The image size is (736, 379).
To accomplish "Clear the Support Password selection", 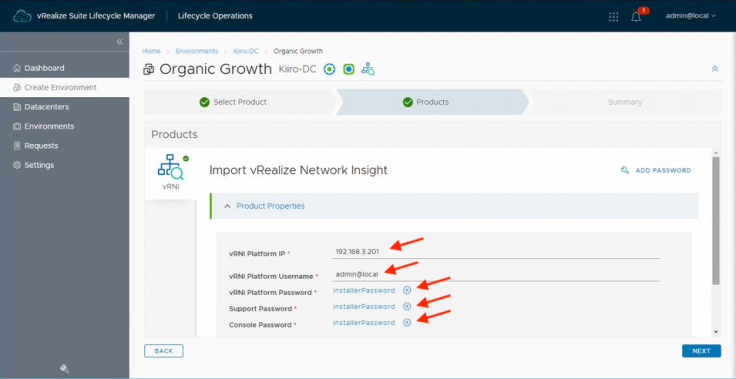I will tap(407, 306).
